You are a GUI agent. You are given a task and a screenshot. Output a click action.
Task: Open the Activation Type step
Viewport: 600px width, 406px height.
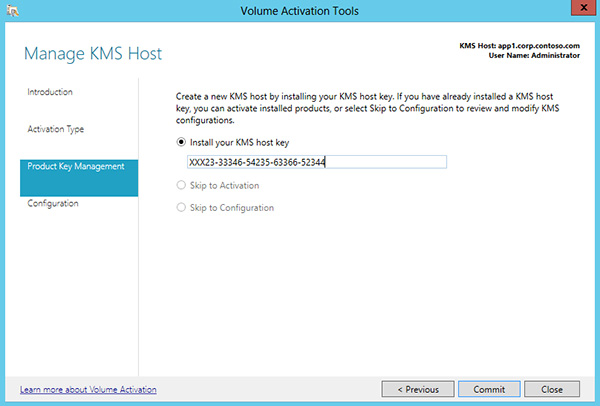click(55, 129)
